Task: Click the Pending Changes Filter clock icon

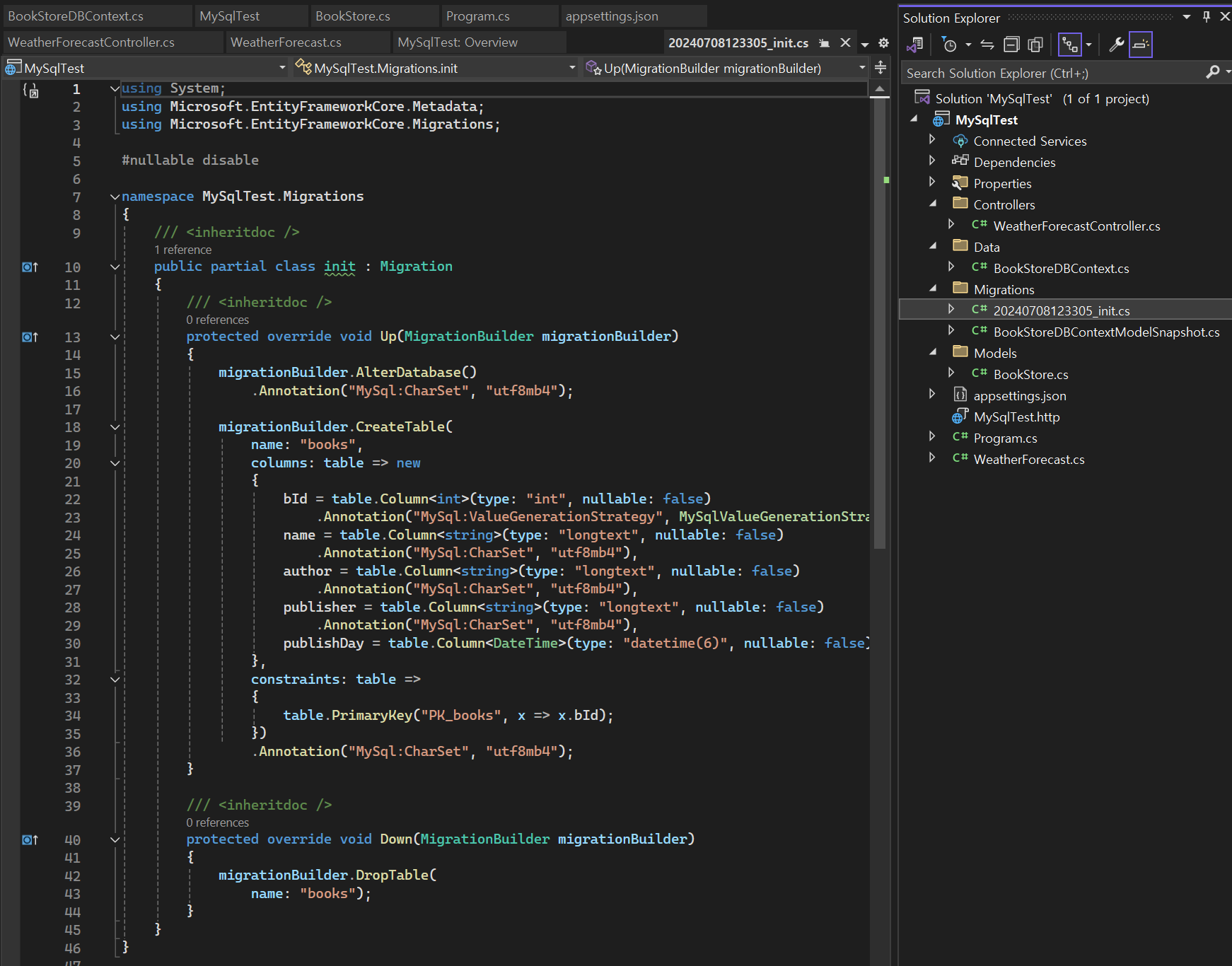Action: click(x=949, y=45)
